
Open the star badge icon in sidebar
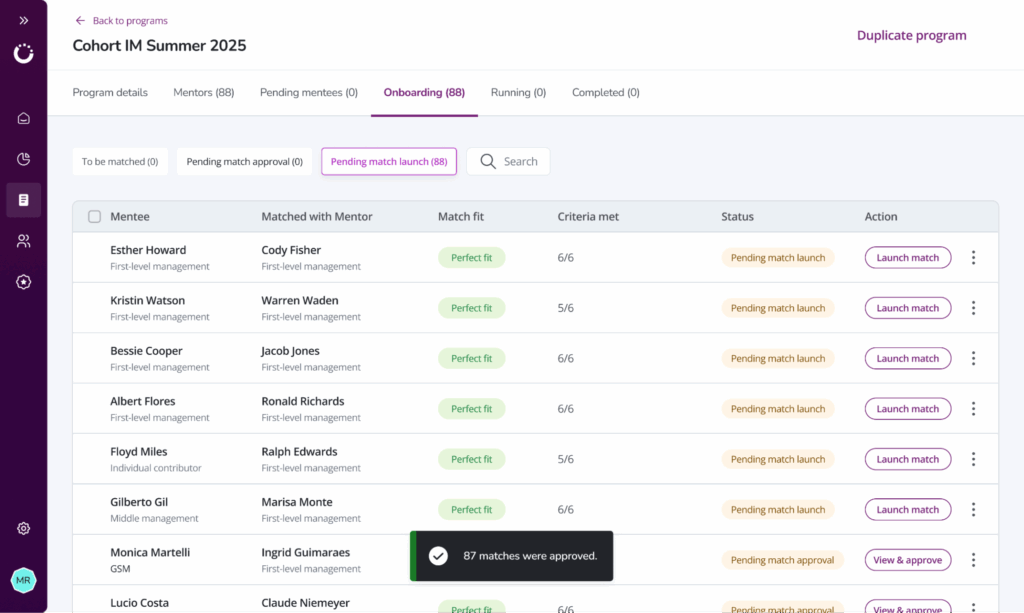[x=24, y=282]
